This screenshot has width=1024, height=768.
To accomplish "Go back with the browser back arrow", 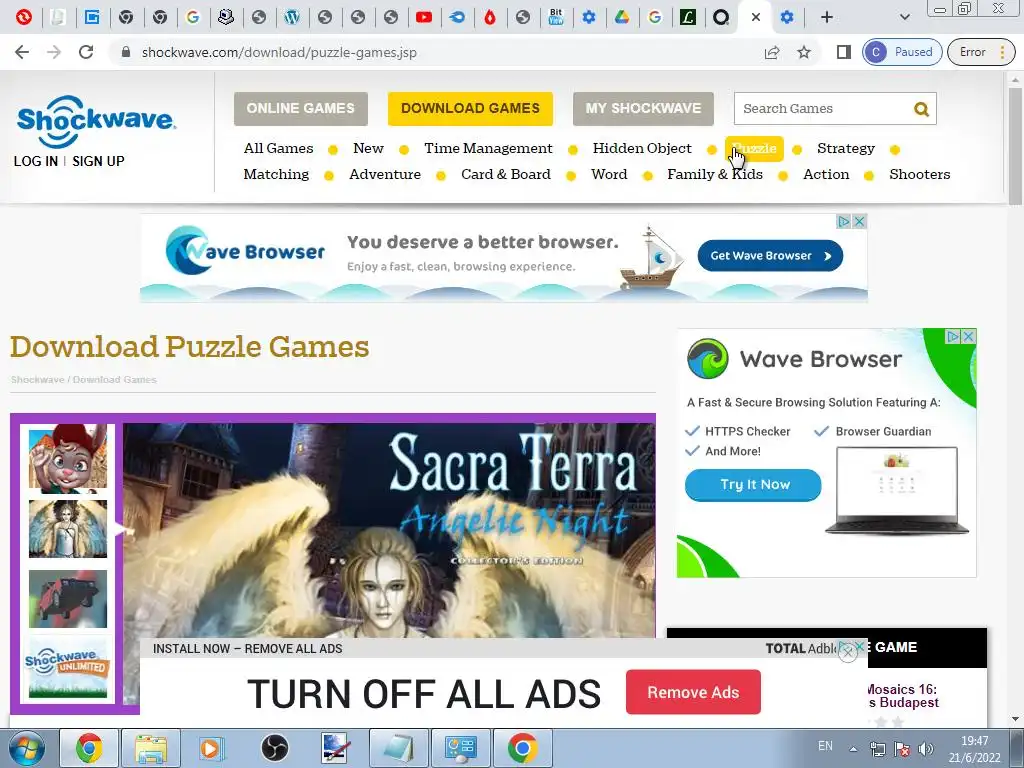I will point(22,52).
